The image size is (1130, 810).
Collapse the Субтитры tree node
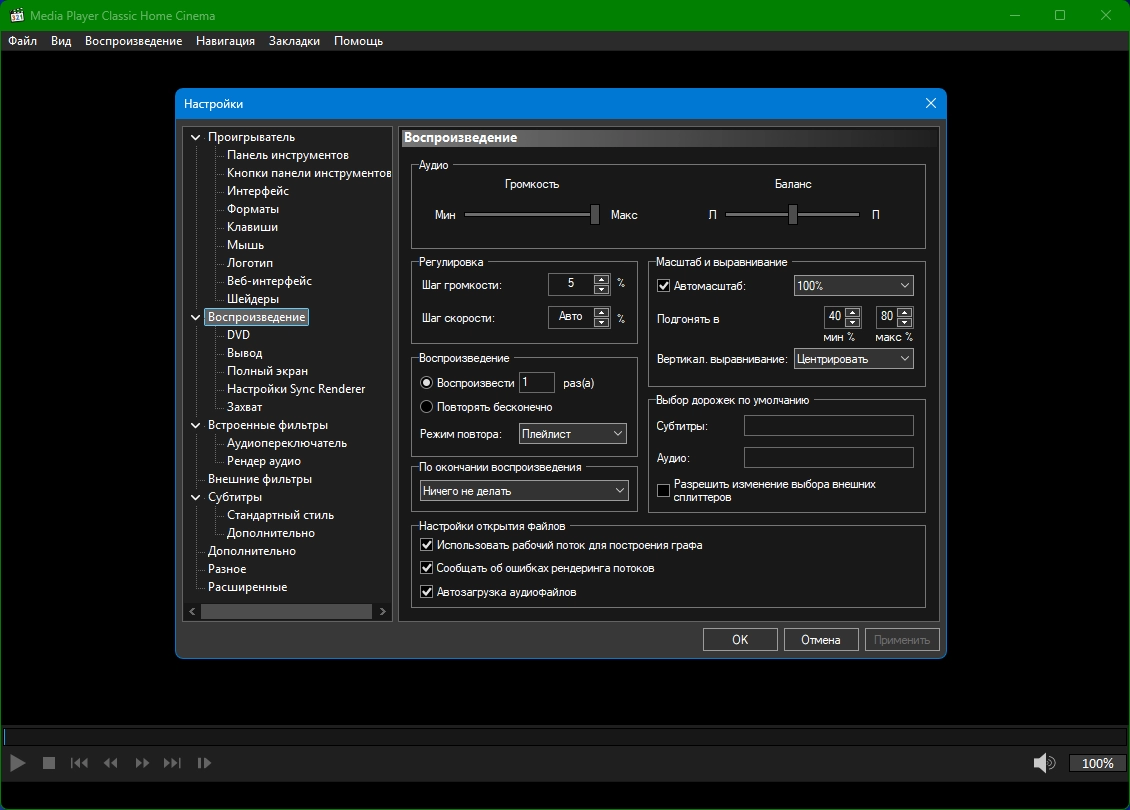tap(195, 497)
